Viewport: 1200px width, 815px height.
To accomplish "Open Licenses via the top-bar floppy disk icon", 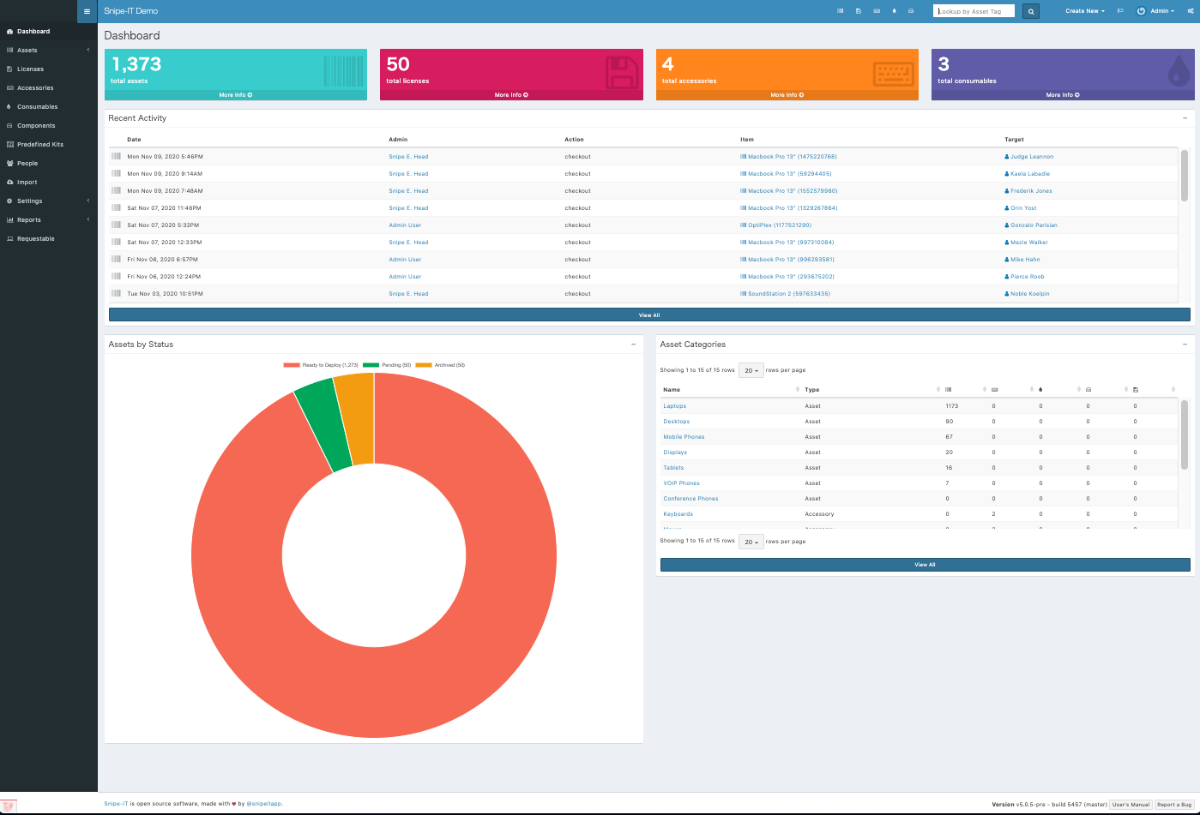I will [x=859, y=11].
